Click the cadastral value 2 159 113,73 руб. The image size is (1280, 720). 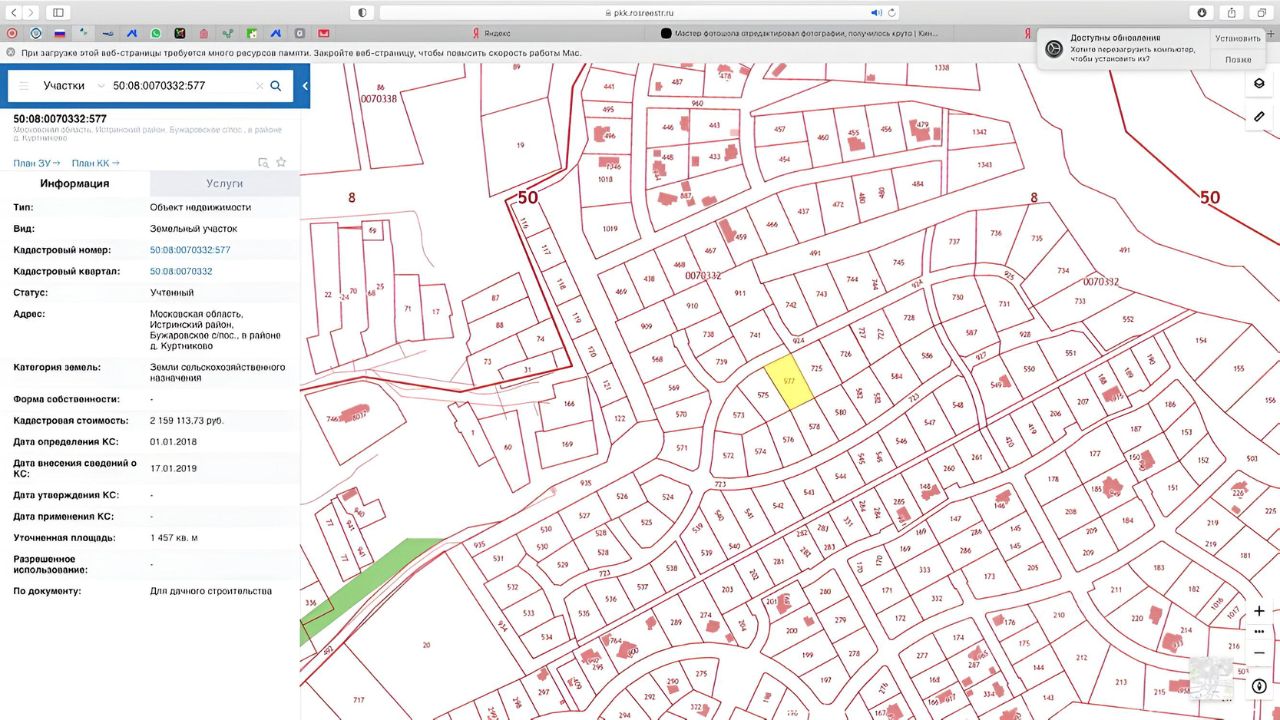click(187, 421)
